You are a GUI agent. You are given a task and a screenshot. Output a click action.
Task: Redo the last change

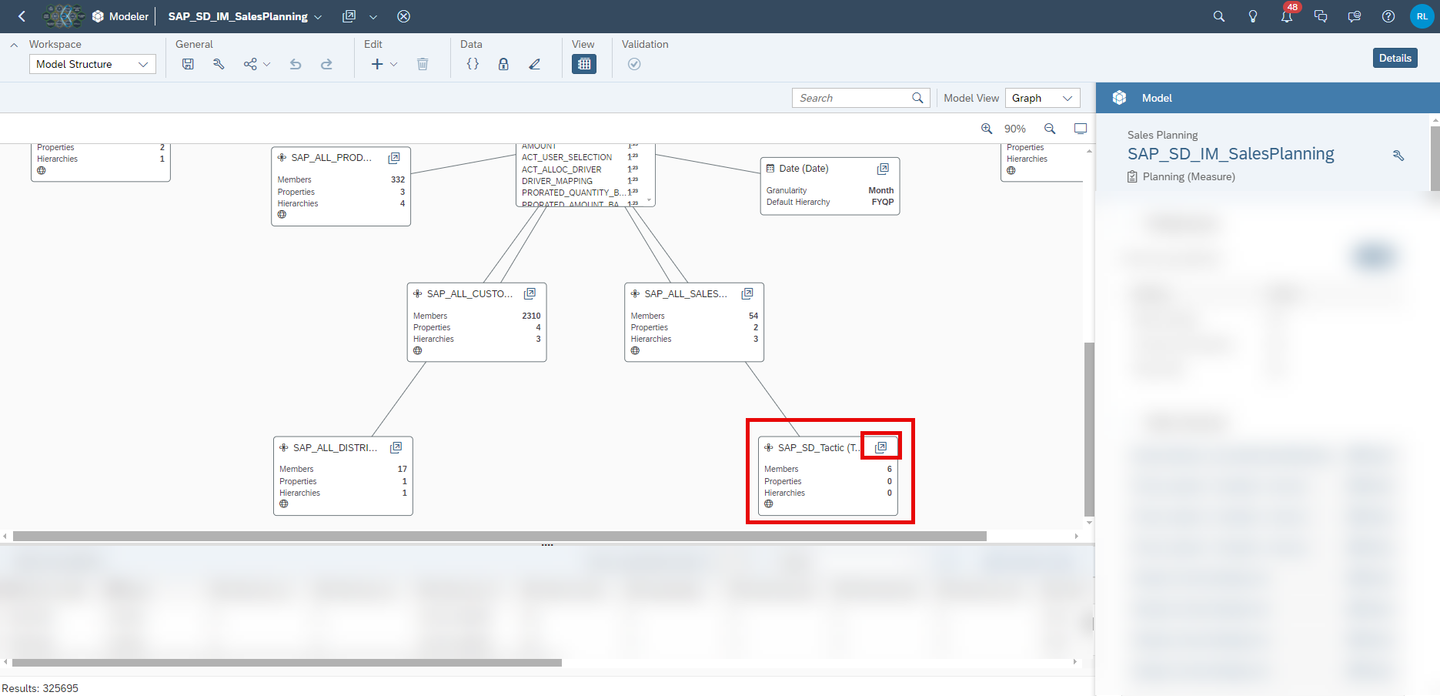click(x=326, y=64)
